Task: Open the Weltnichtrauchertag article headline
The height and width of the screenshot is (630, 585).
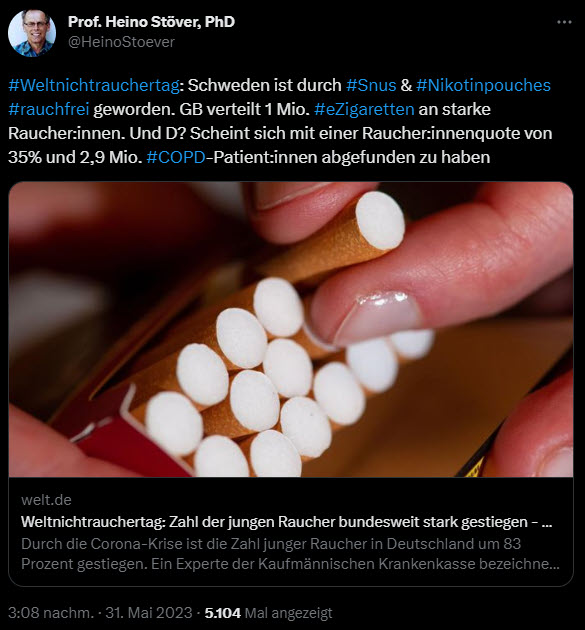Action: [x=286, y=522]
